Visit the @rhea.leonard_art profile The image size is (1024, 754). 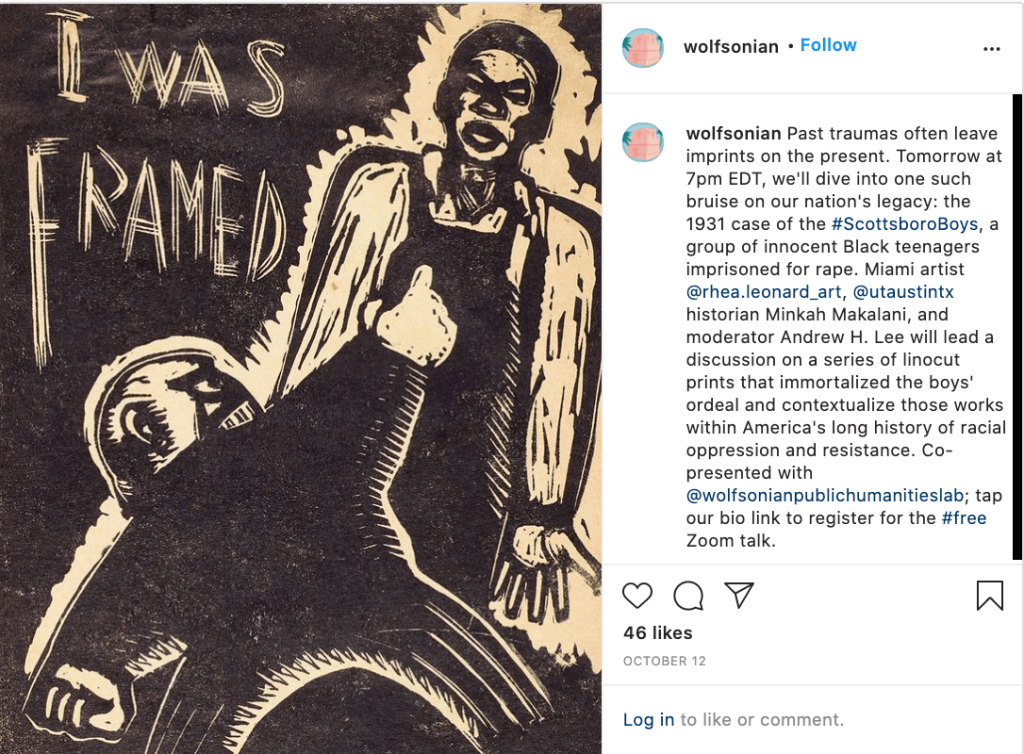tap(763, 292)
